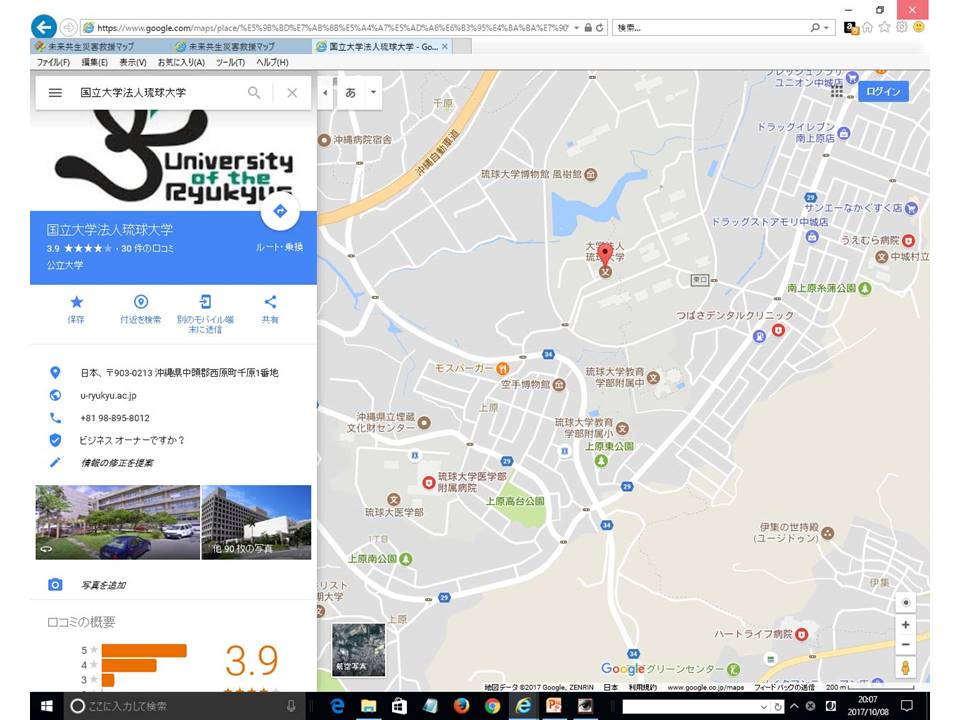Open the 他 90 枚の写真 photo thumbnail

click(x=256, y=522)
